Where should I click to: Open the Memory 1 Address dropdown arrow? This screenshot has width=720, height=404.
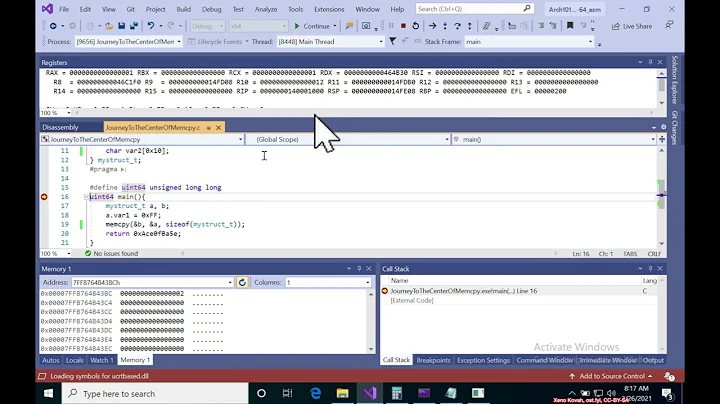[230, 282]
